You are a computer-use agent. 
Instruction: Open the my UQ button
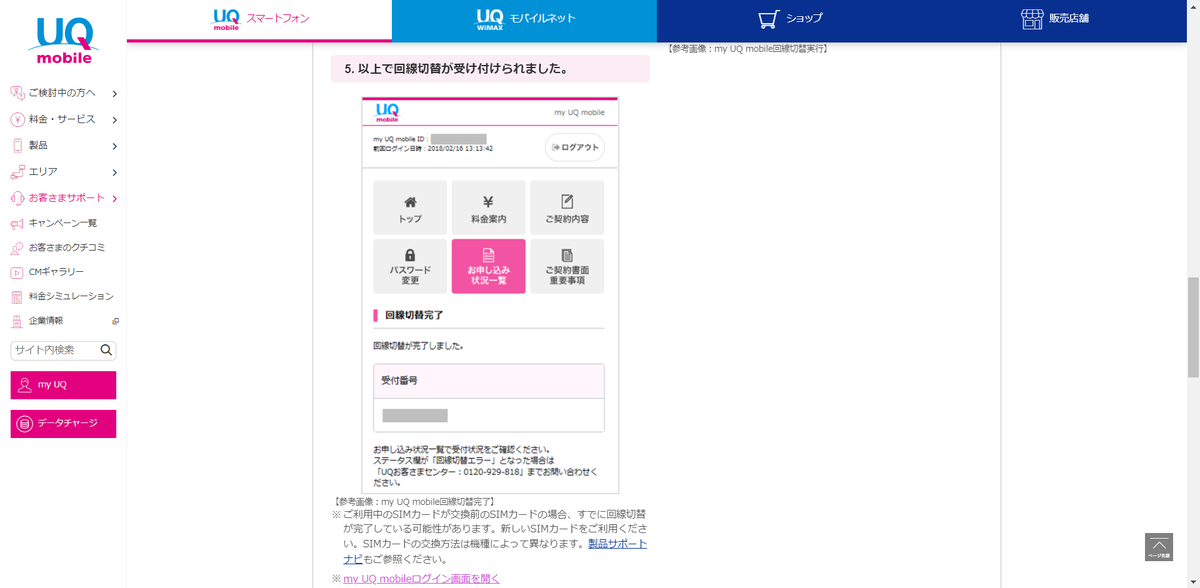63,385
